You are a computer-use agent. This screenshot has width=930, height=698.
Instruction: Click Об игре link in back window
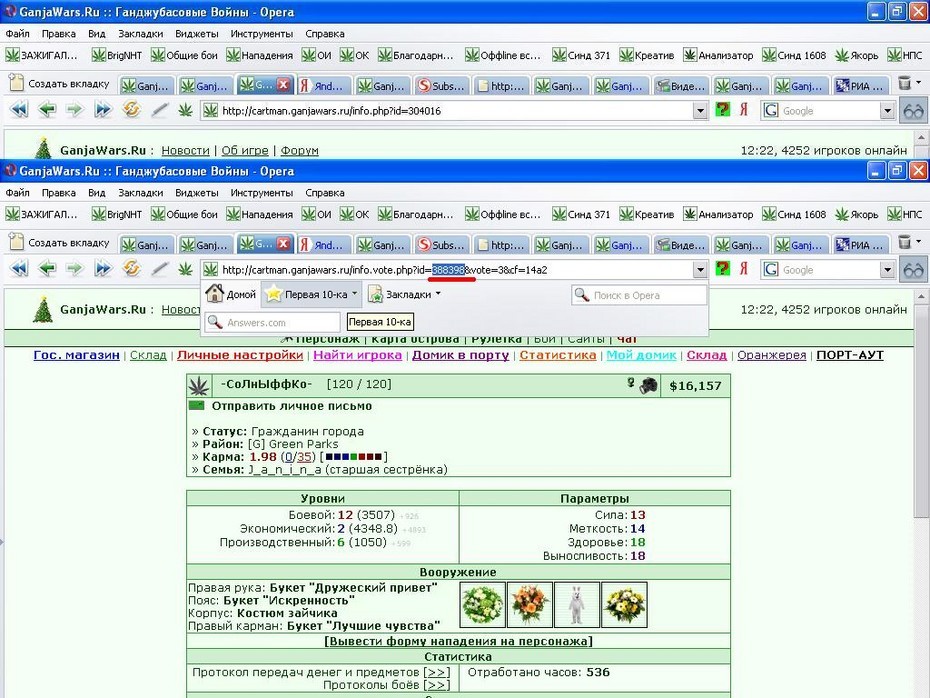pyautogui.click(x=245, y=150)
